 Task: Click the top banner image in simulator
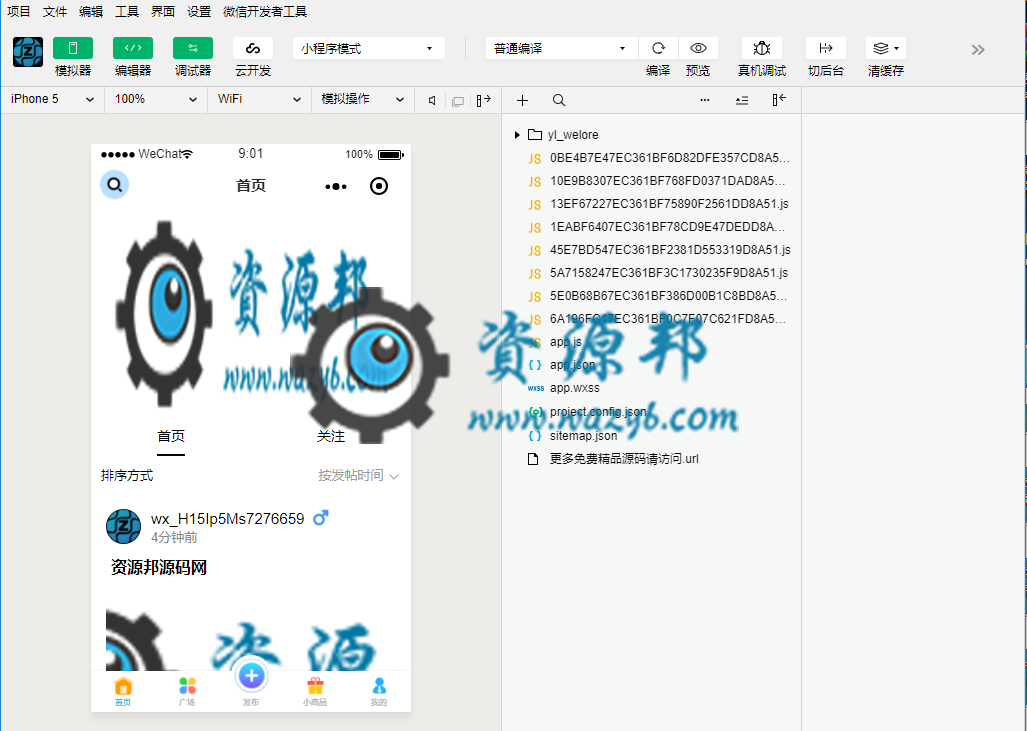pos(251,313)
